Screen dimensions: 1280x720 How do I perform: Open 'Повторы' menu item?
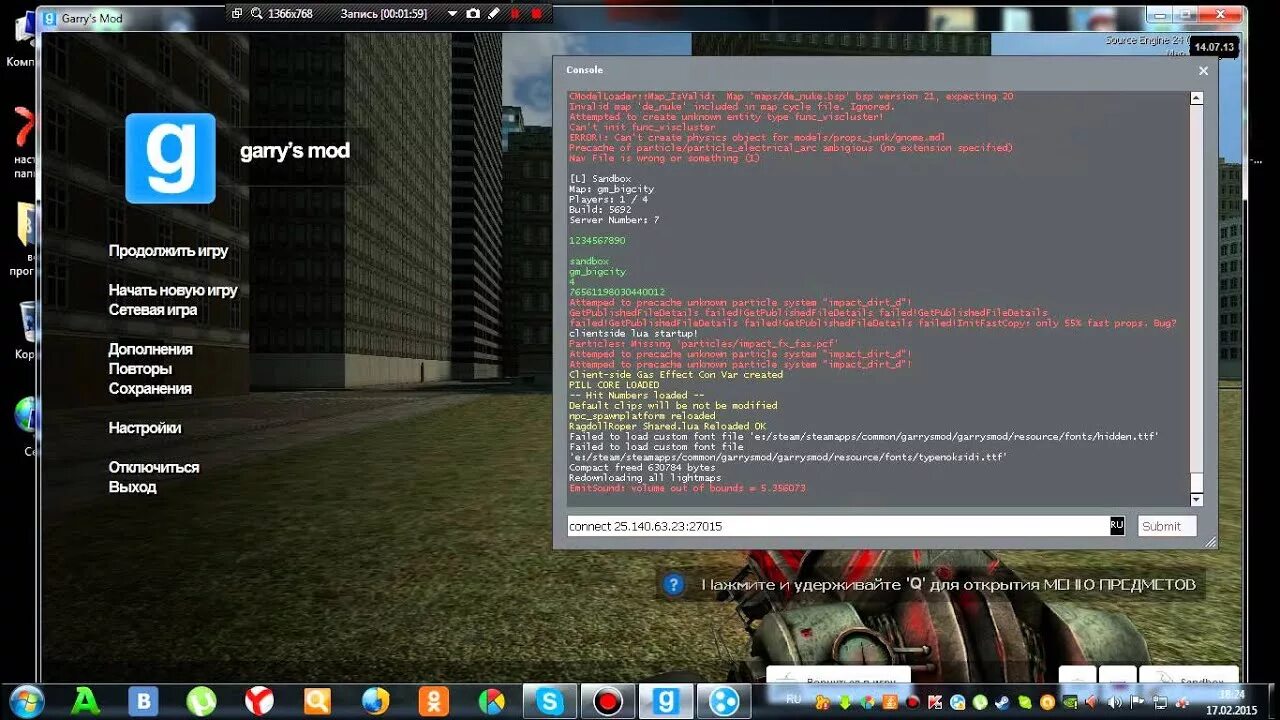coord(141,368)
